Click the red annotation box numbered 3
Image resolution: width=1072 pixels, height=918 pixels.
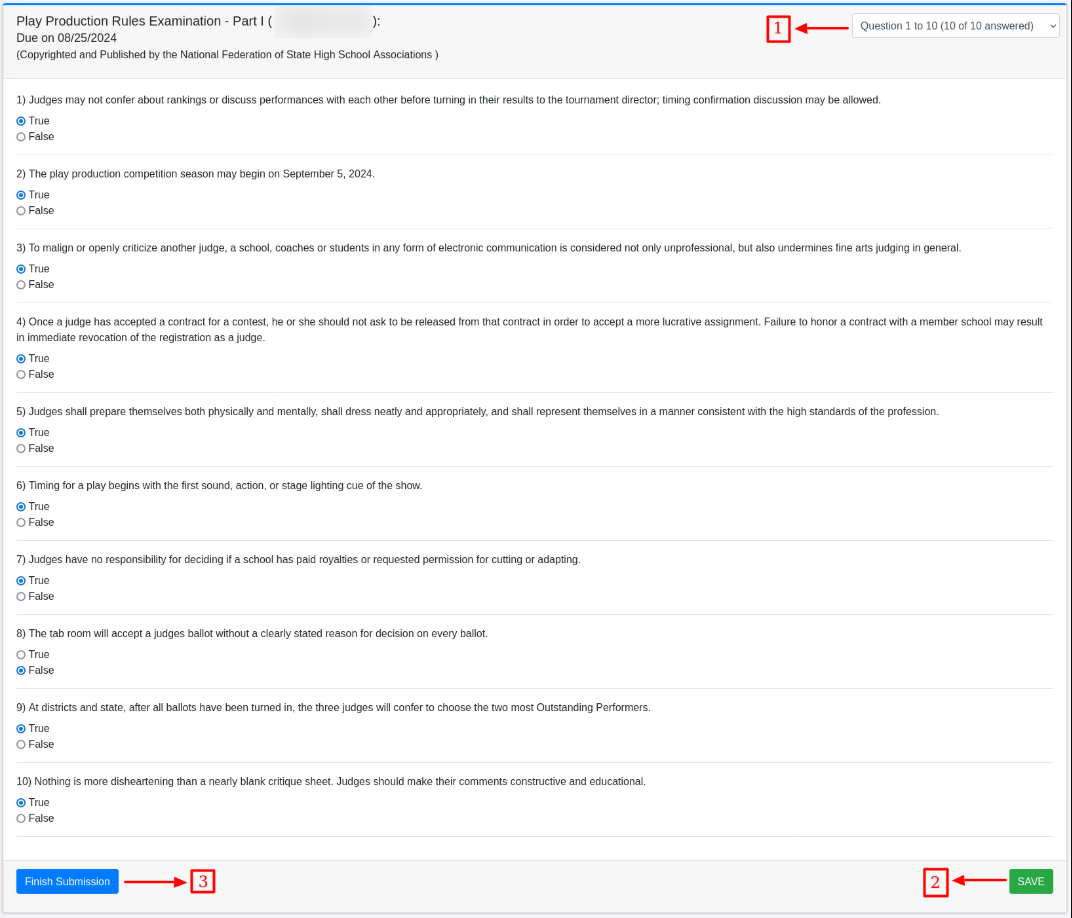(x=203, y=882)
